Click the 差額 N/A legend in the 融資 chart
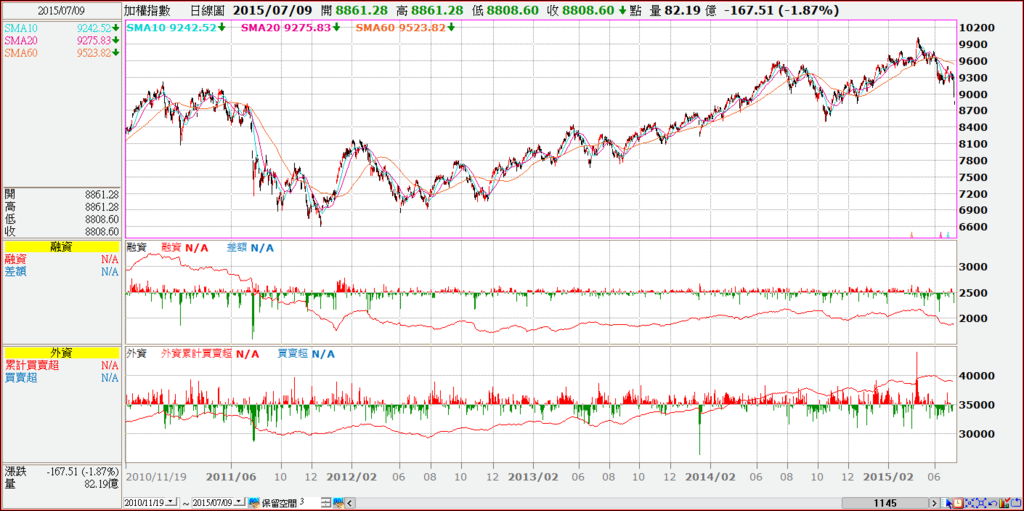The height and width of the screenshot is (511, 1024). click(250, 247)
